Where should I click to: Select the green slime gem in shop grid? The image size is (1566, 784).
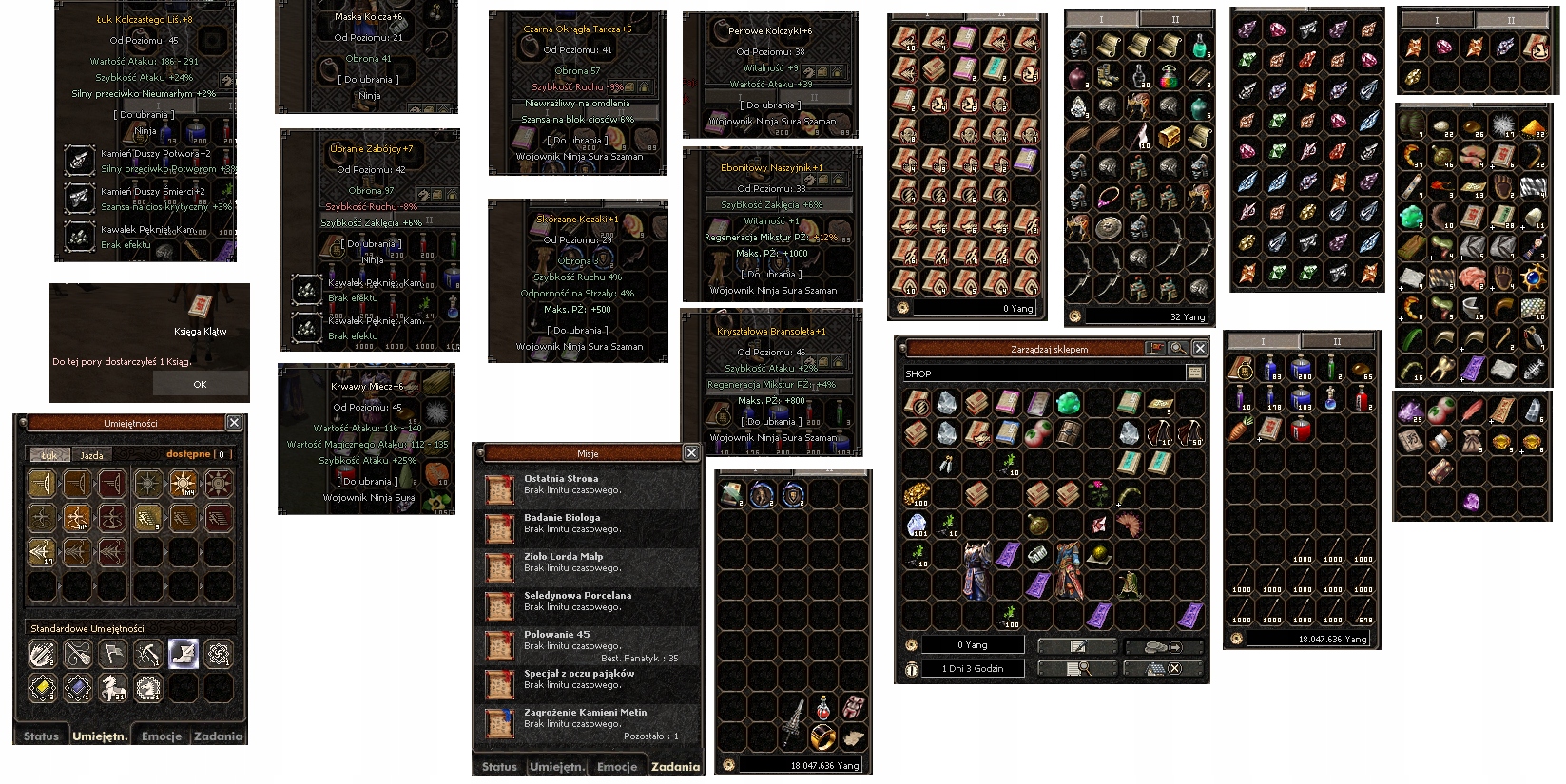tap(1068, 402)
